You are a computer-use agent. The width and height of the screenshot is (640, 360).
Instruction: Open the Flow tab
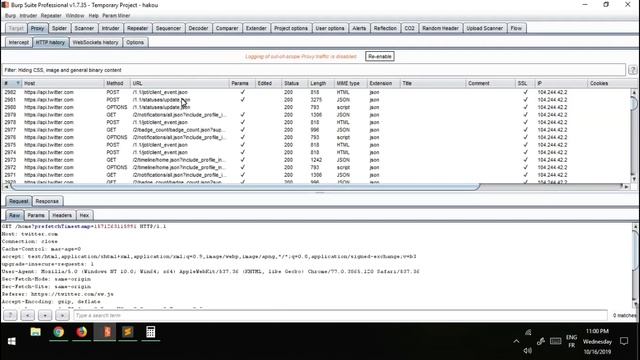[516, 28]
